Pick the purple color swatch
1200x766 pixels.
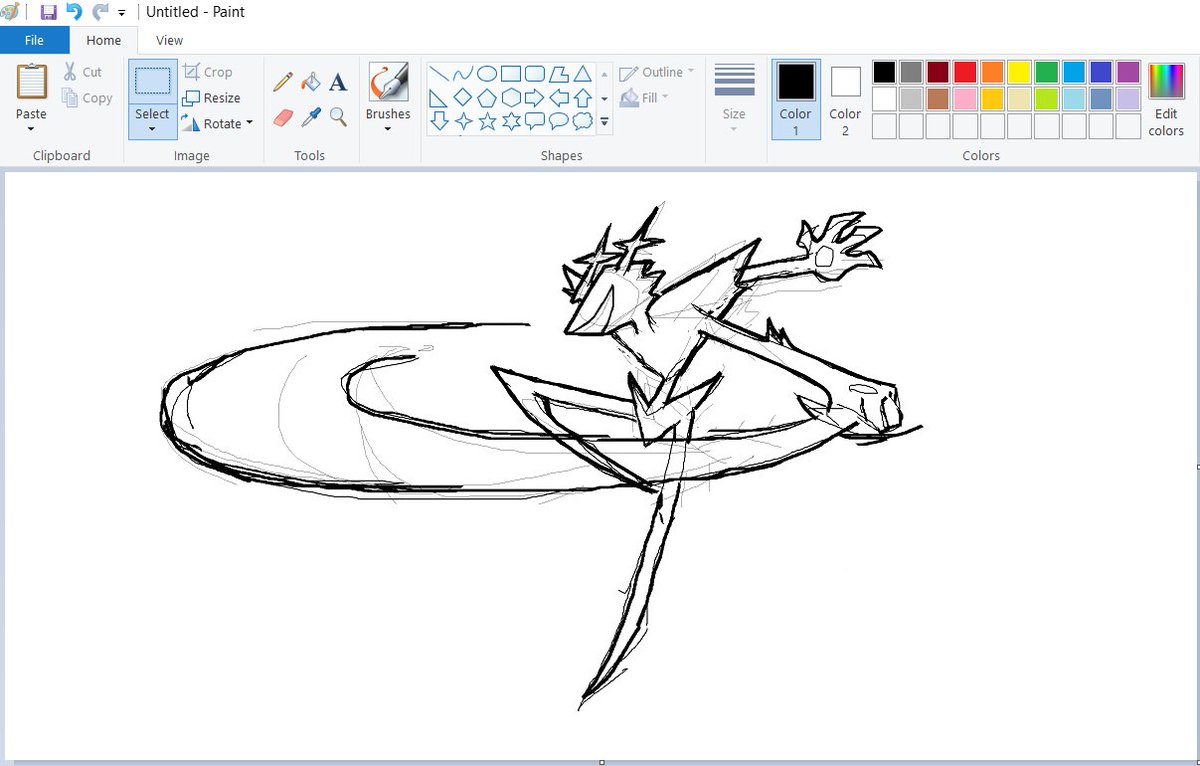point(1128,72)
